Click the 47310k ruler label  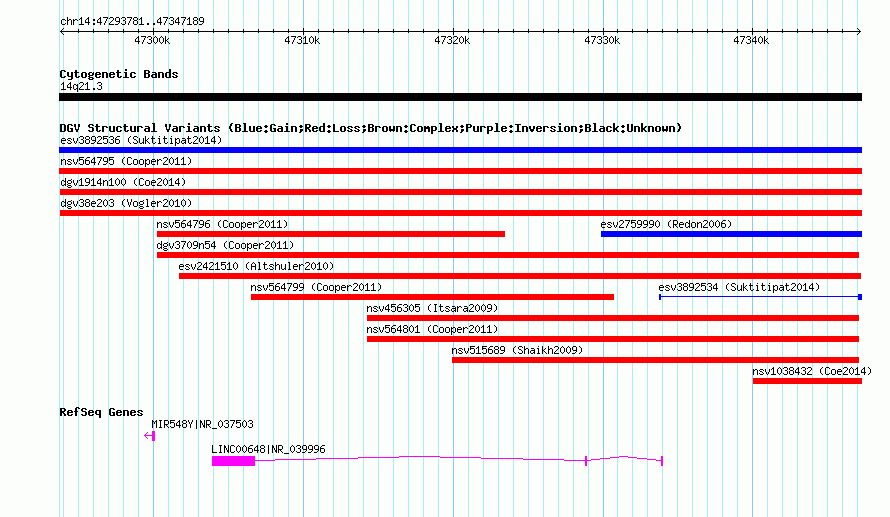coord(302,40)
